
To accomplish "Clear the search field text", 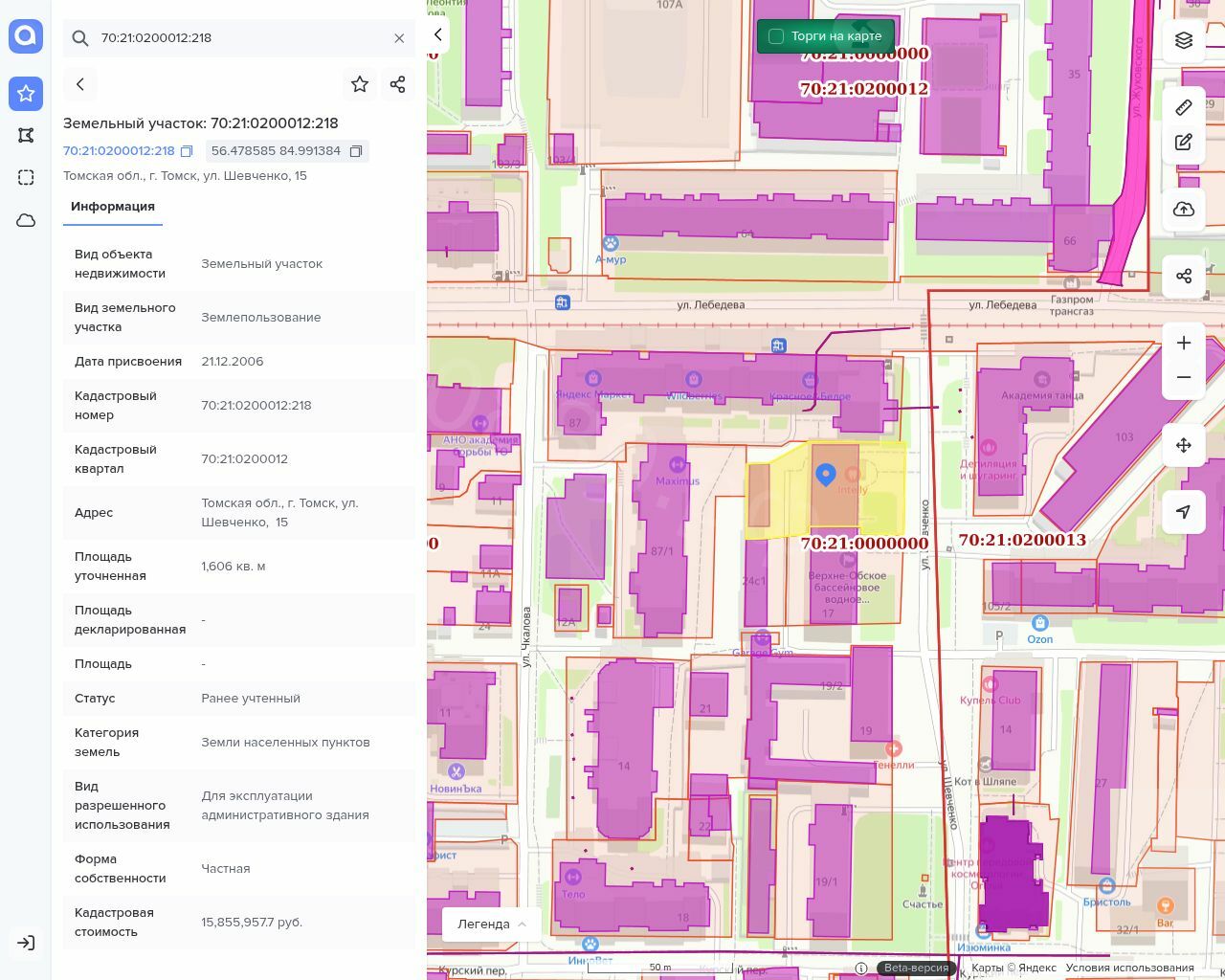I will [399, 38].
